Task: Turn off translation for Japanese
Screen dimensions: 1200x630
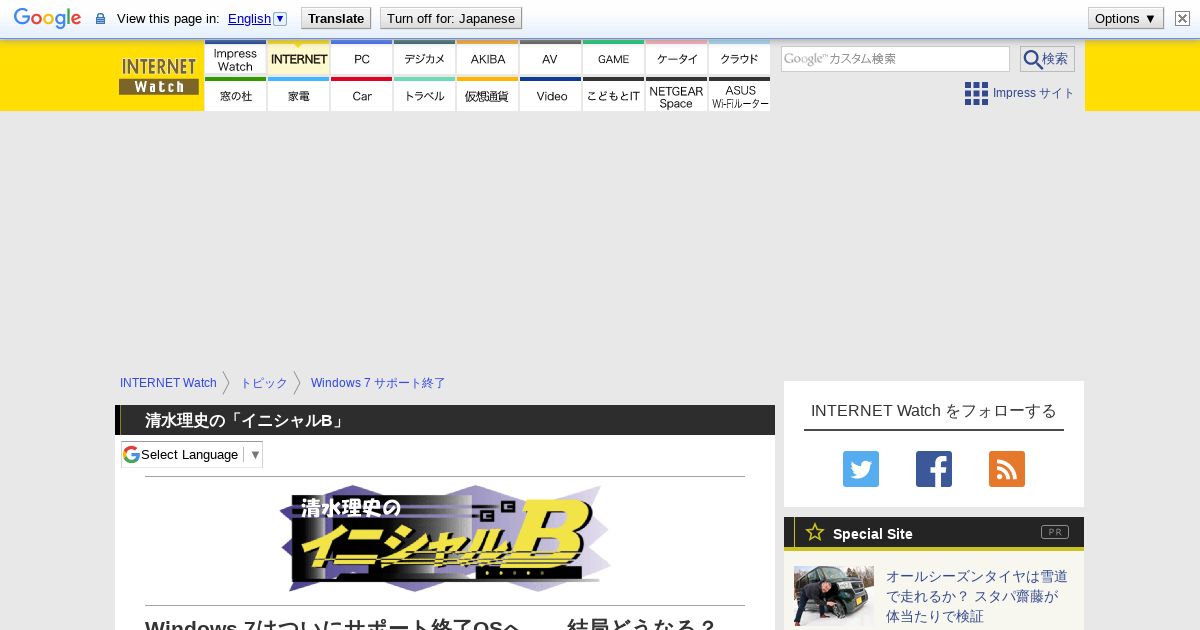Action: tap(451, 18)
